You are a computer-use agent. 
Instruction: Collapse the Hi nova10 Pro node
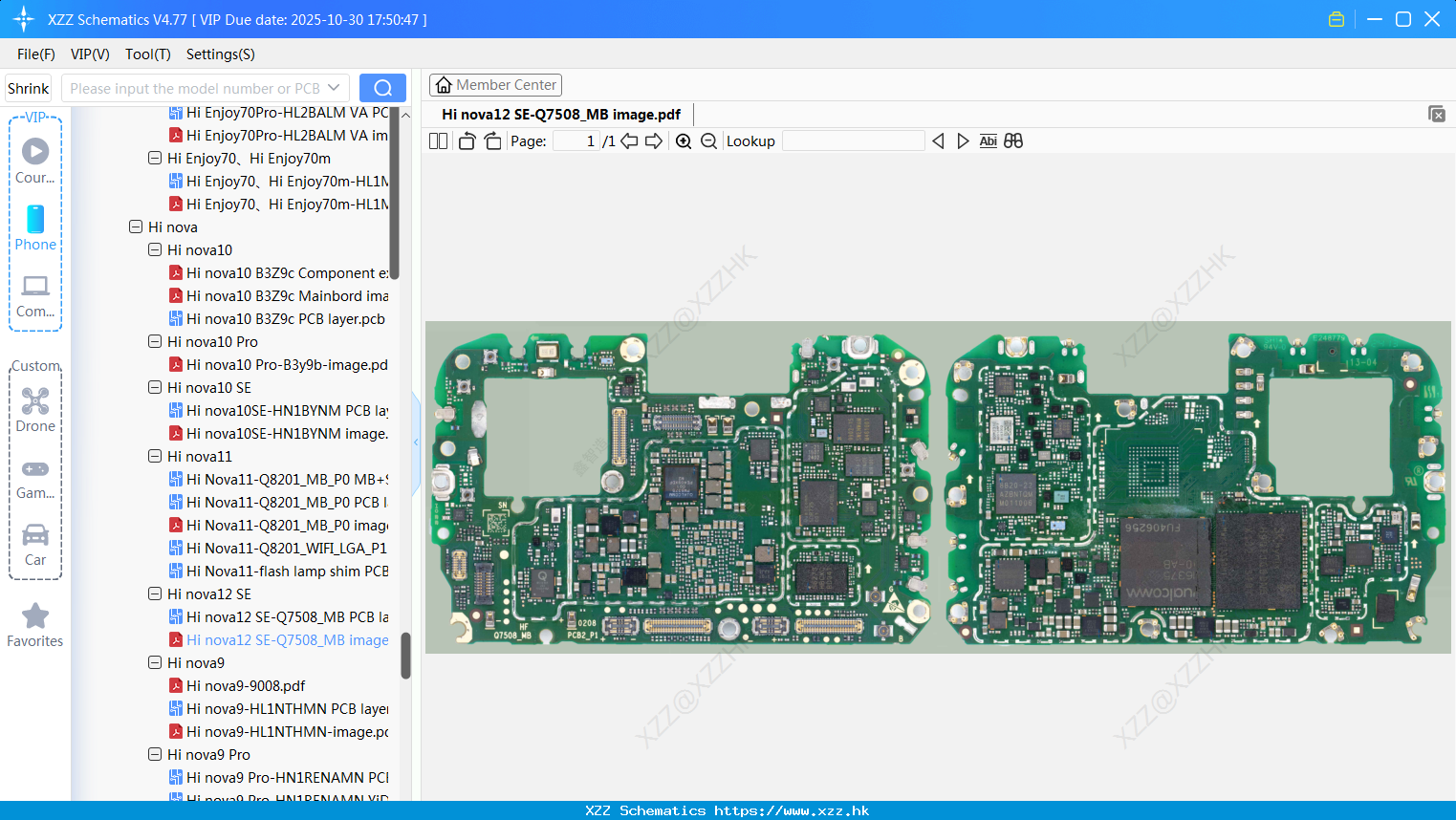(155, 341)
